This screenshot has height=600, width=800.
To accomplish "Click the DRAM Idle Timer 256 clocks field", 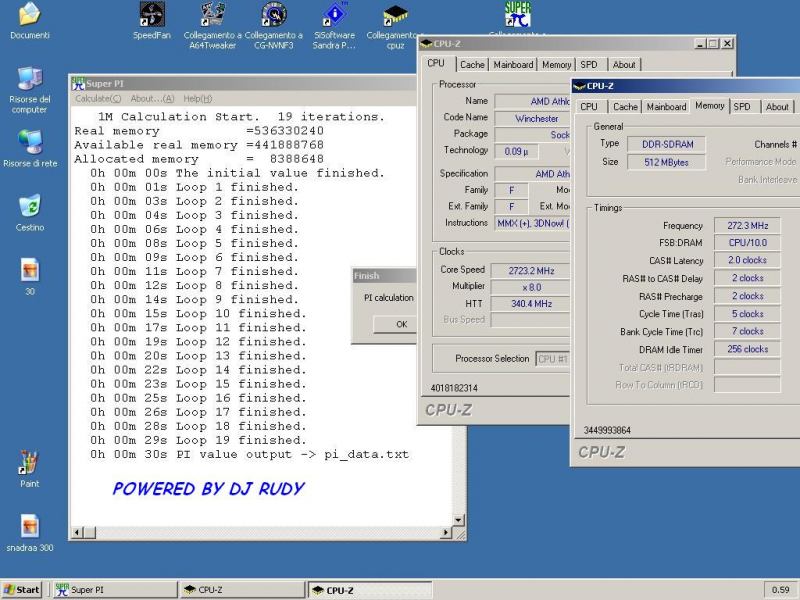I will point(747,349).
